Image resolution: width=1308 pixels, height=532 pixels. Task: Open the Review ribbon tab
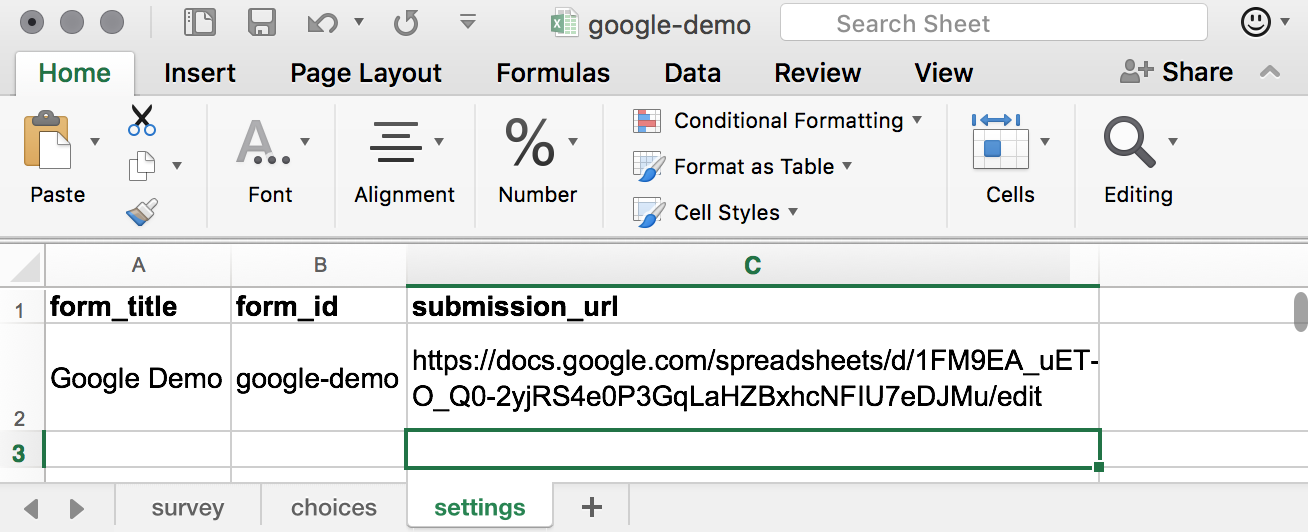[818, 73]
